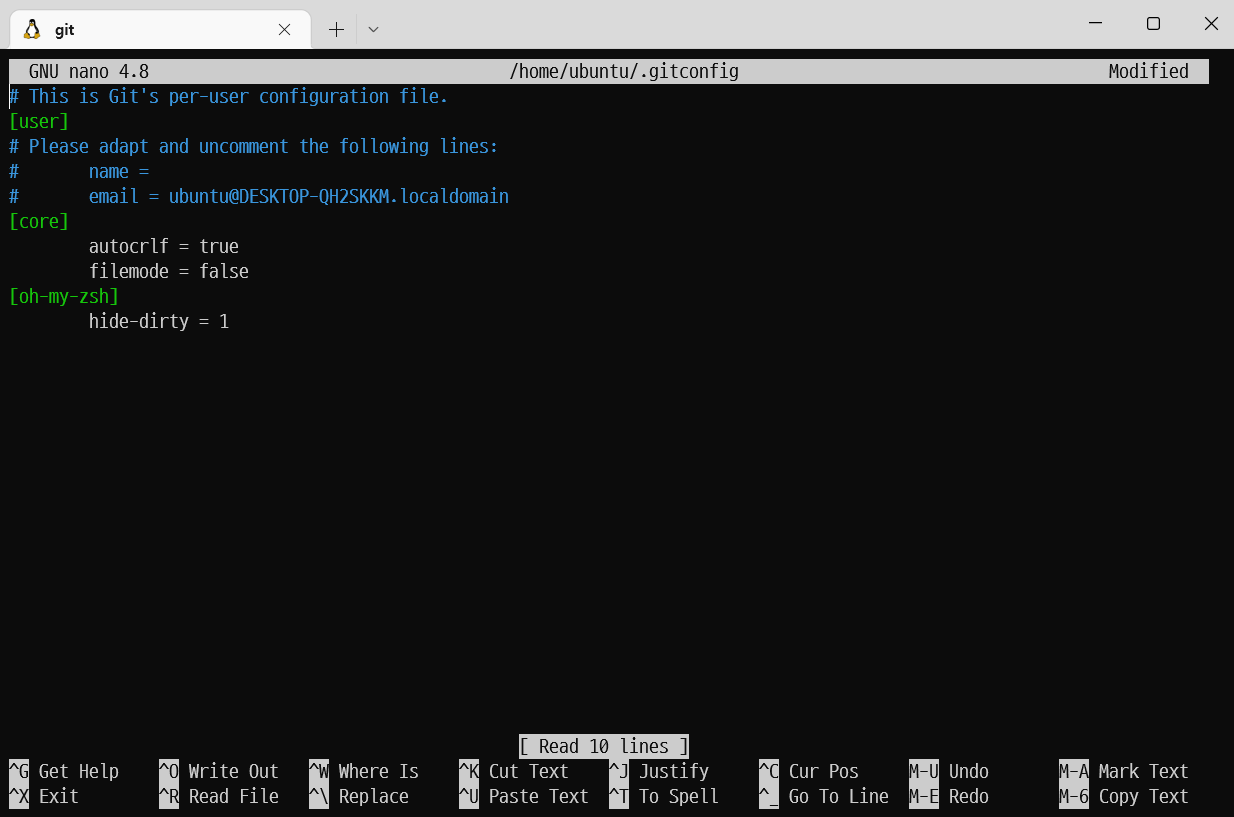Screen dimensions: 1234x817
Task: Click the M-A Mark Text shortcut
Action: (x=1124, y=772)
